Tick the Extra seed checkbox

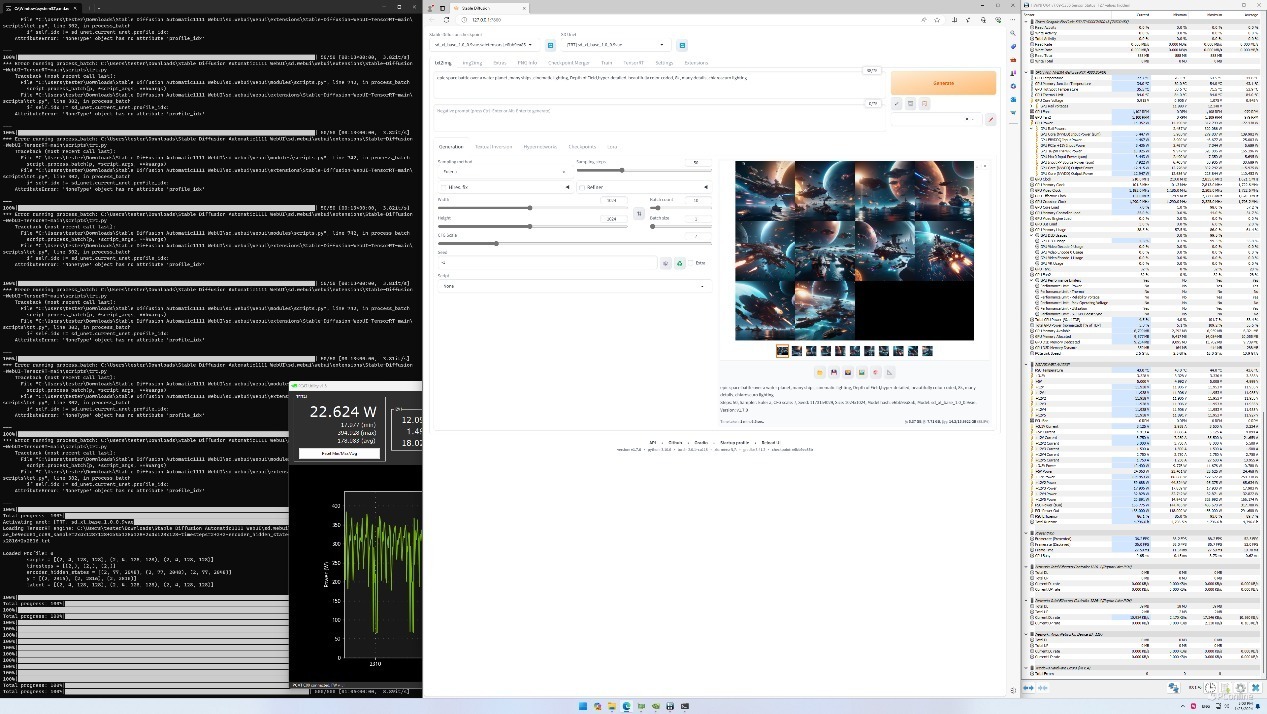pyautogui.click(x=691, y=263)
